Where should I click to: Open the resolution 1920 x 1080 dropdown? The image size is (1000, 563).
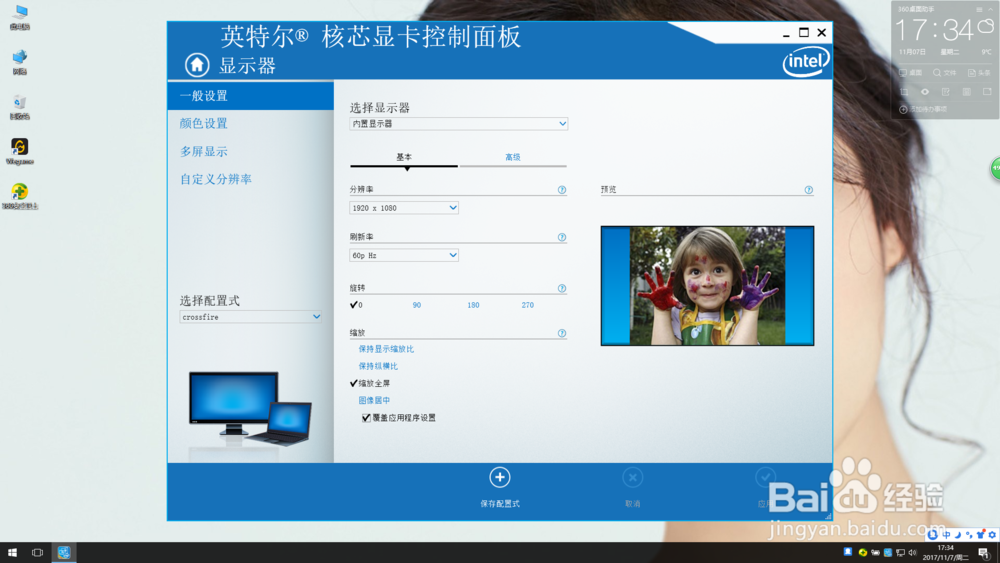point(404,208)
